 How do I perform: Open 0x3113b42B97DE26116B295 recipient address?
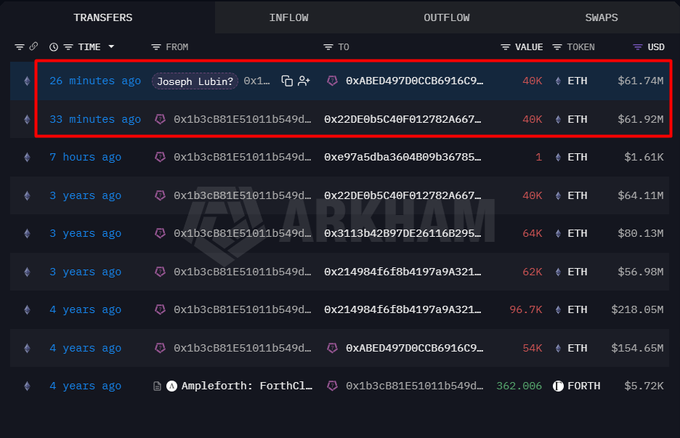tap(402, 233)
